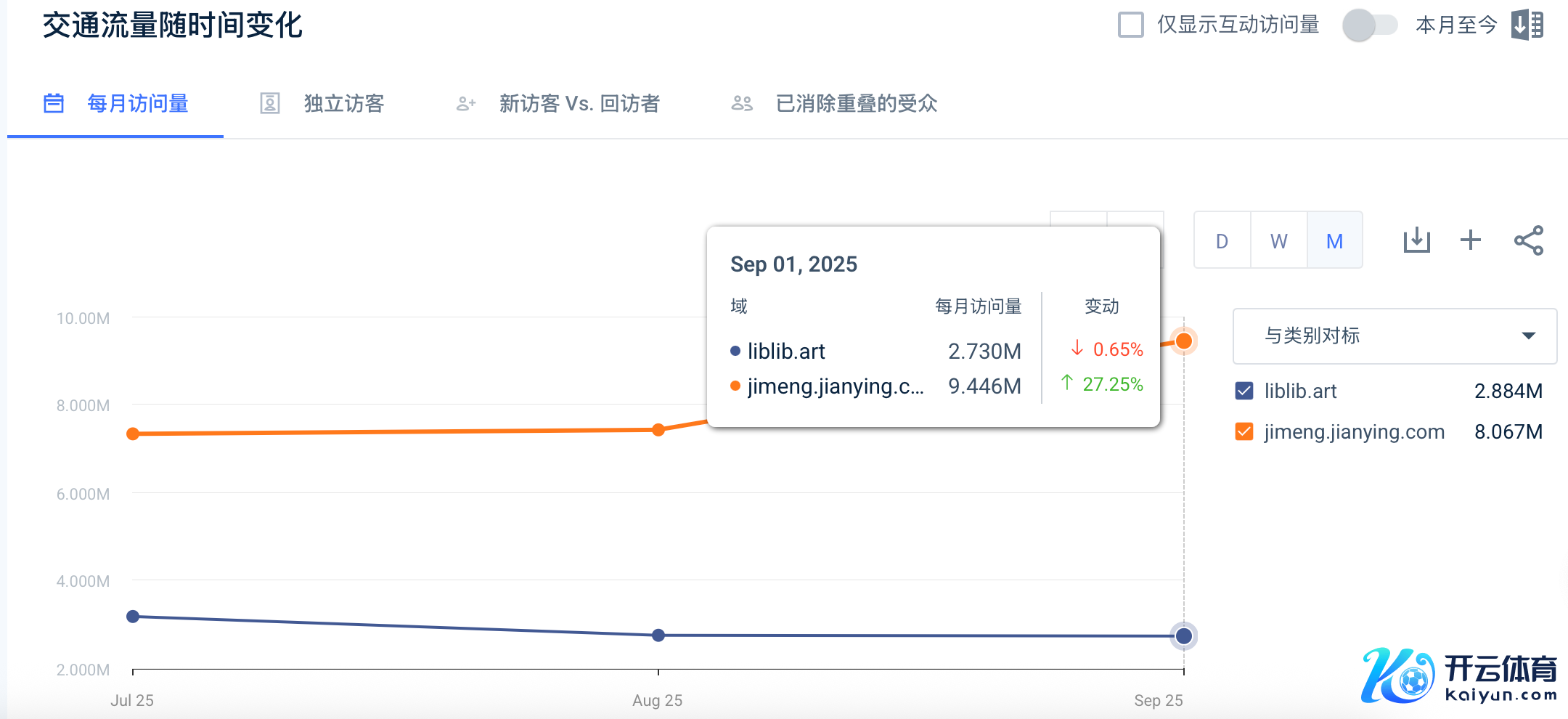Switch to the 独立访客 tab
Screen dimensions: 1568x719
pyautogui.click(x=344, y=103)
